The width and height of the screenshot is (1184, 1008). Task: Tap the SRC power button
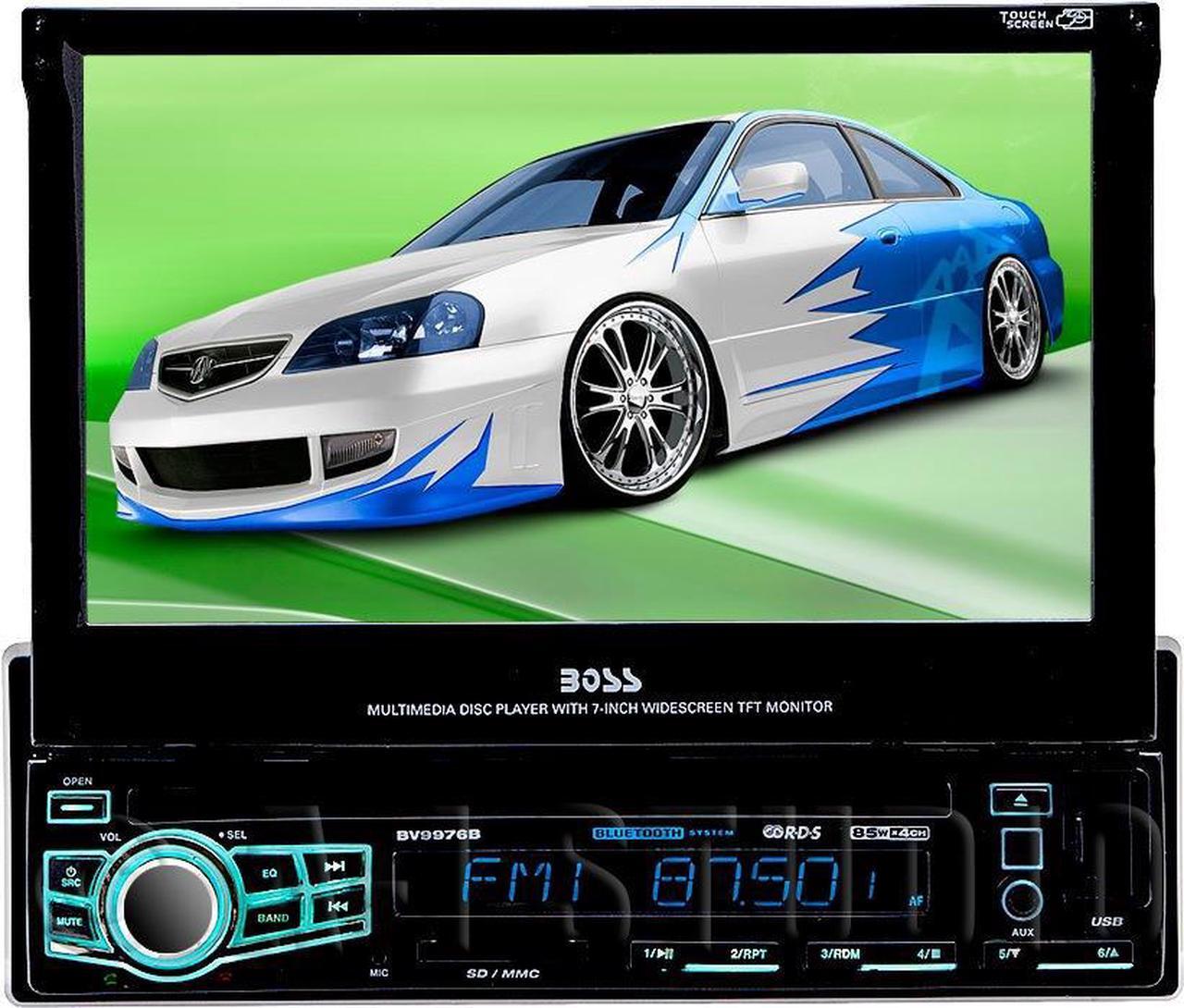pos(71,874)
